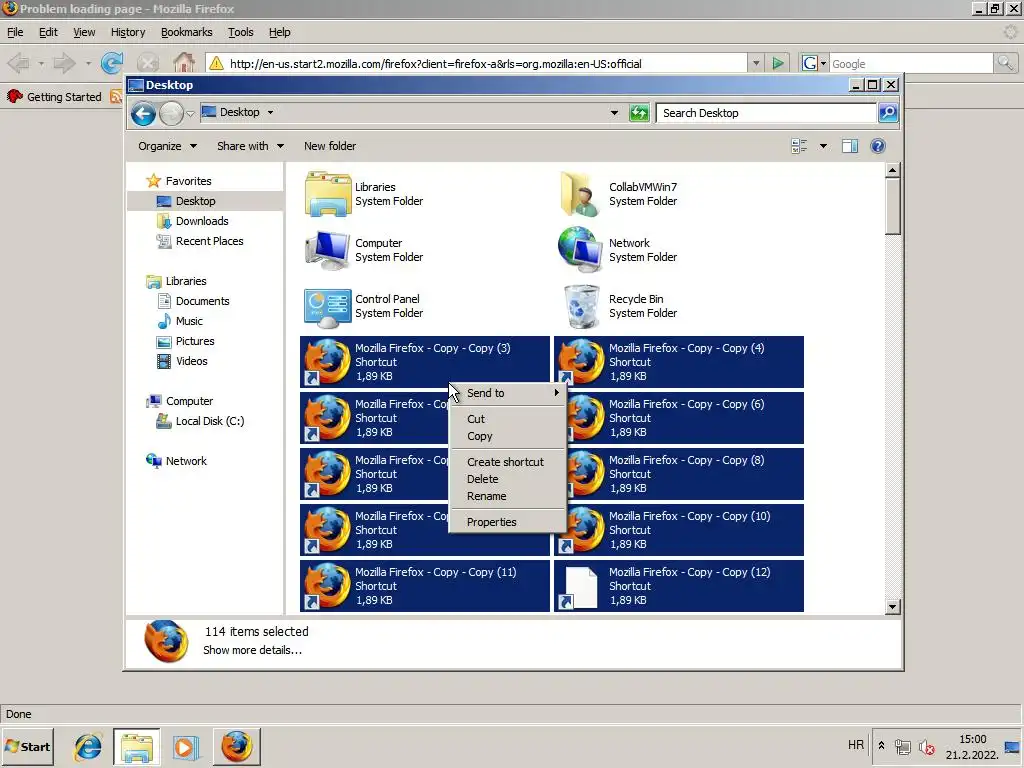Open the recent pages dropdown beside forward button
The height and width of the screenshot is (768, 1024).
pos(190,114)
